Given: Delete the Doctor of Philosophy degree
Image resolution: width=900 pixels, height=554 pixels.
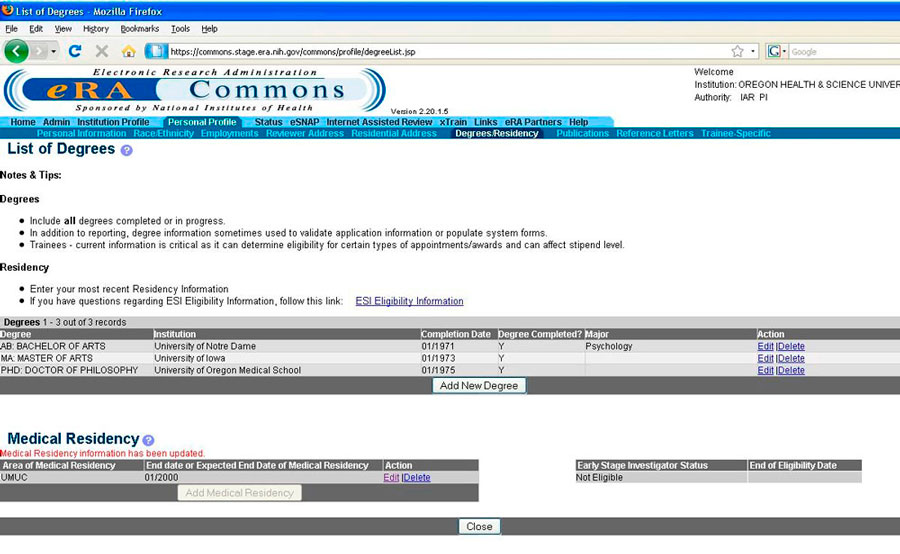Looking at the screenshot, I should point(791,370).
